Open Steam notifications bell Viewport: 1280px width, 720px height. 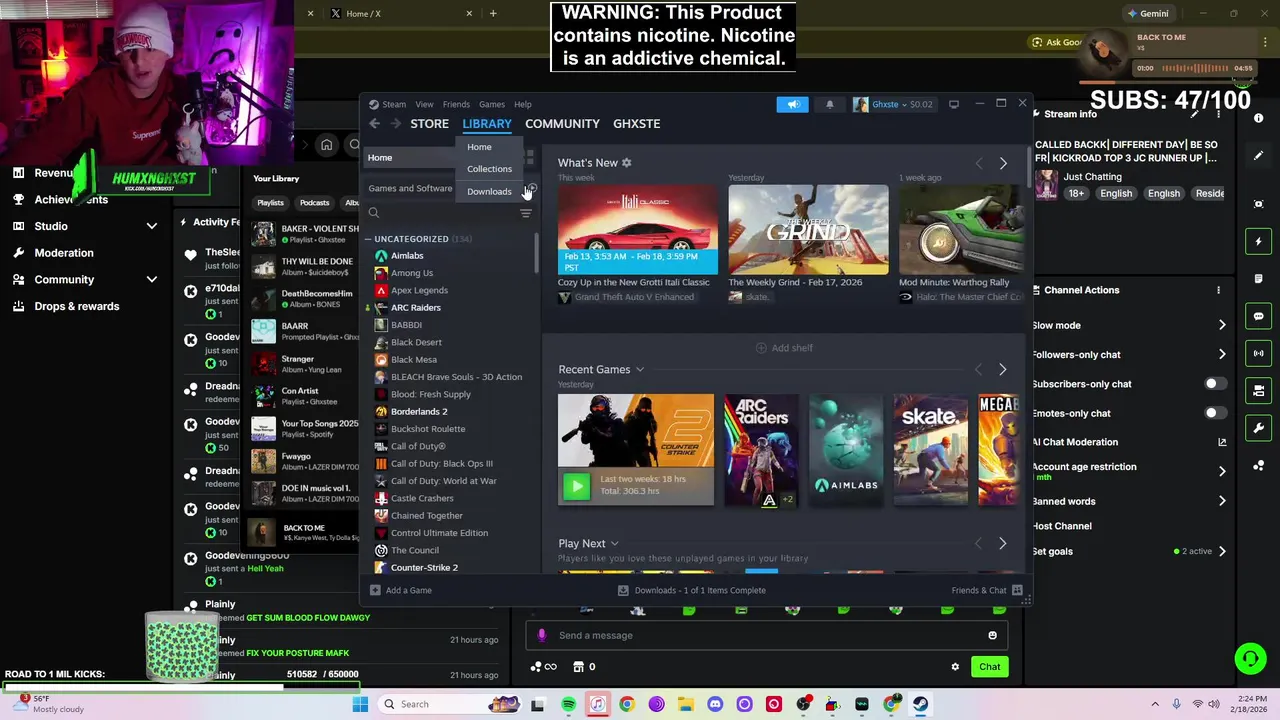click(829, 104)
